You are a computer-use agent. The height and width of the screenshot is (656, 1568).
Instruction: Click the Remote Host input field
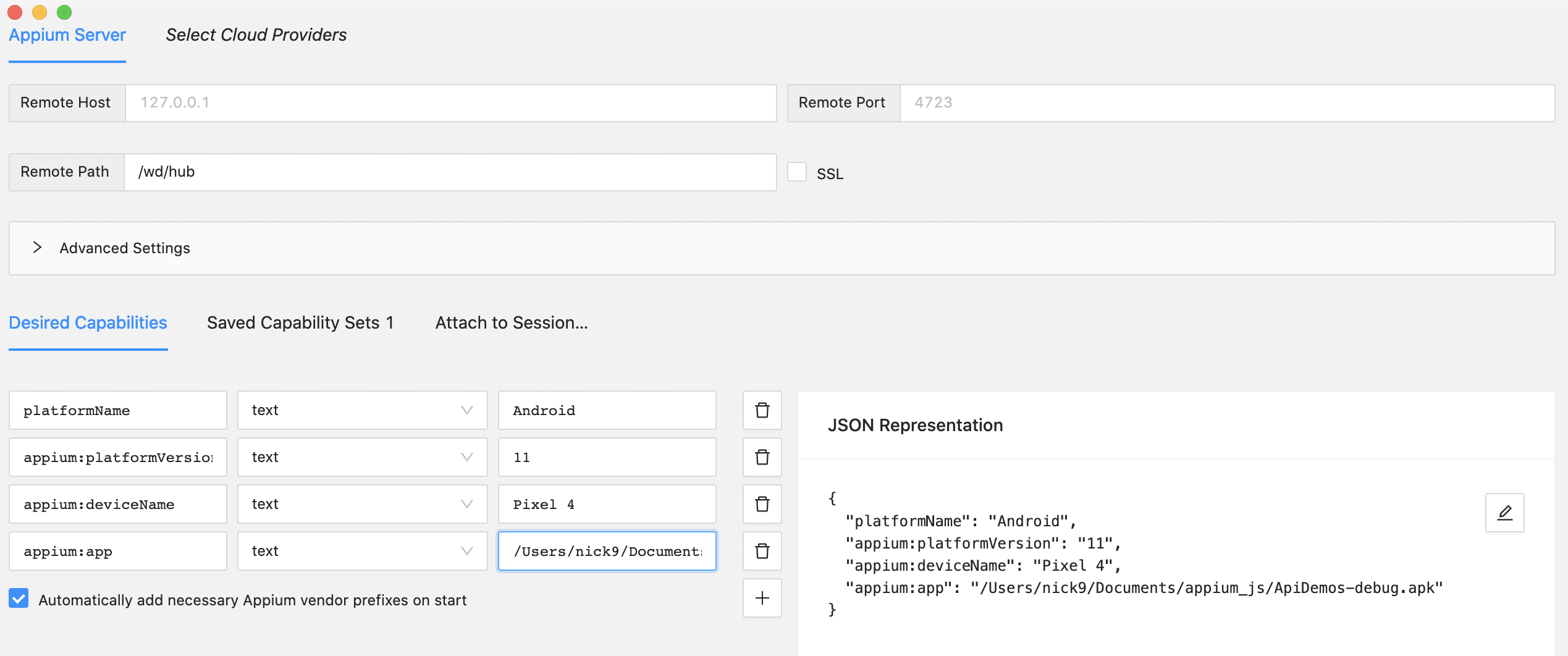[x=450, y=103]
